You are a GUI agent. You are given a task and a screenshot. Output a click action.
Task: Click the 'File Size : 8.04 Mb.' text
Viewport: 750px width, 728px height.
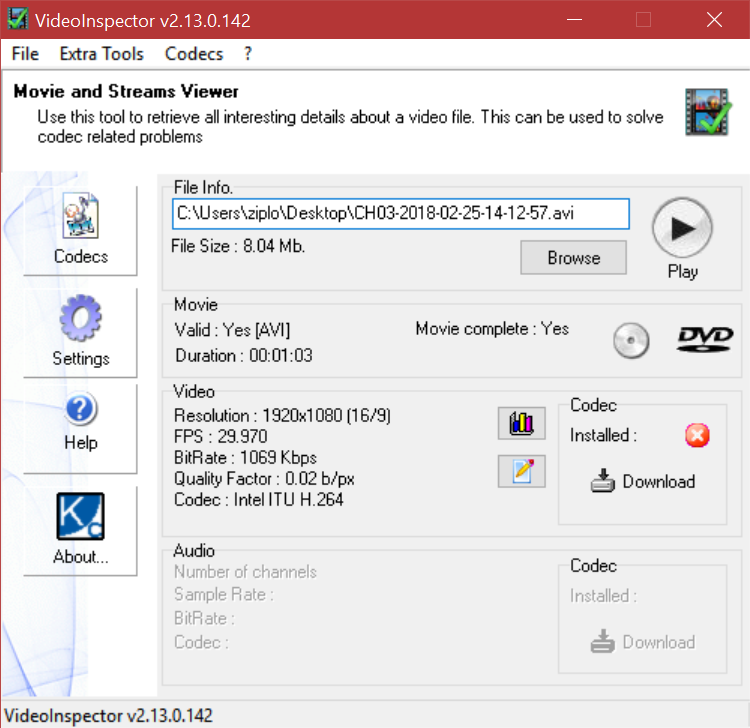(238, 246)
